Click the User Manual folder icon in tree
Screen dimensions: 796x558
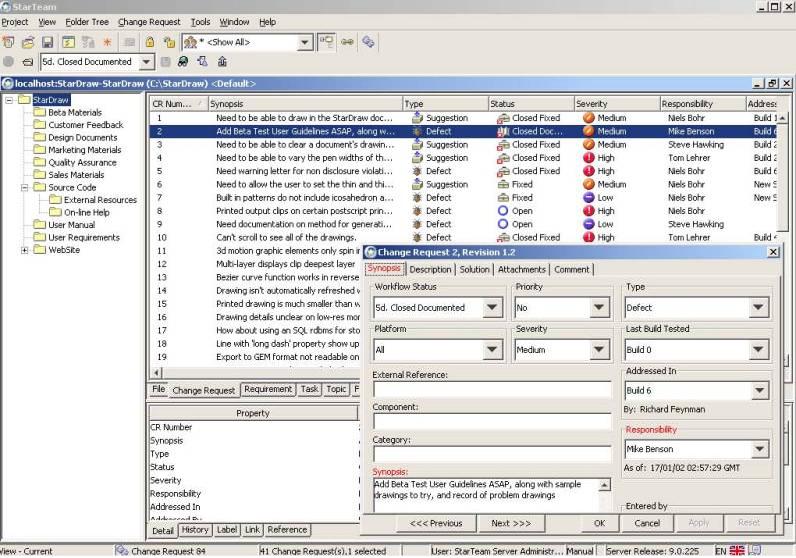coord(39,224)
